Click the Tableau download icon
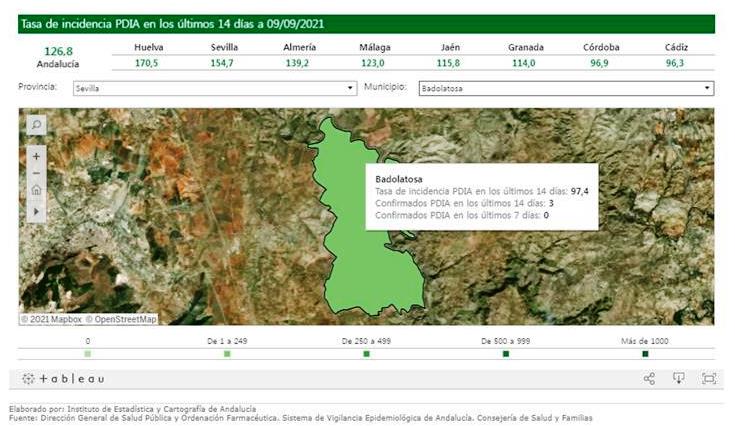The height and width of the screenshot is (426, 735). coord(678,379)
